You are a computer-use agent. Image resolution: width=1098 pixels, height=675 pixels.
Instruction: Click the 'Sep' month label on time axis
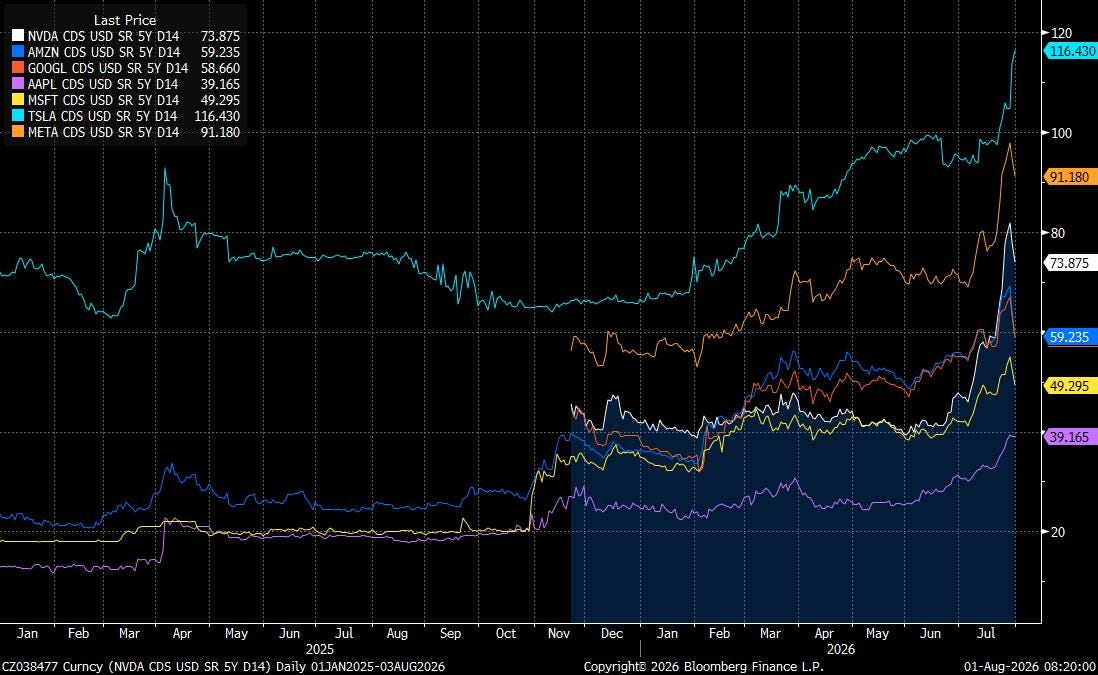tap(450, 634)
